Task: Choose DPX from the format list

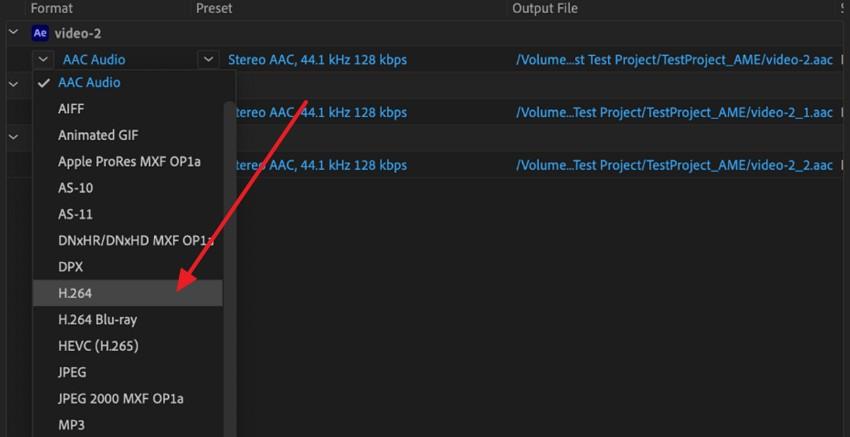Action: tap(128, 267)
